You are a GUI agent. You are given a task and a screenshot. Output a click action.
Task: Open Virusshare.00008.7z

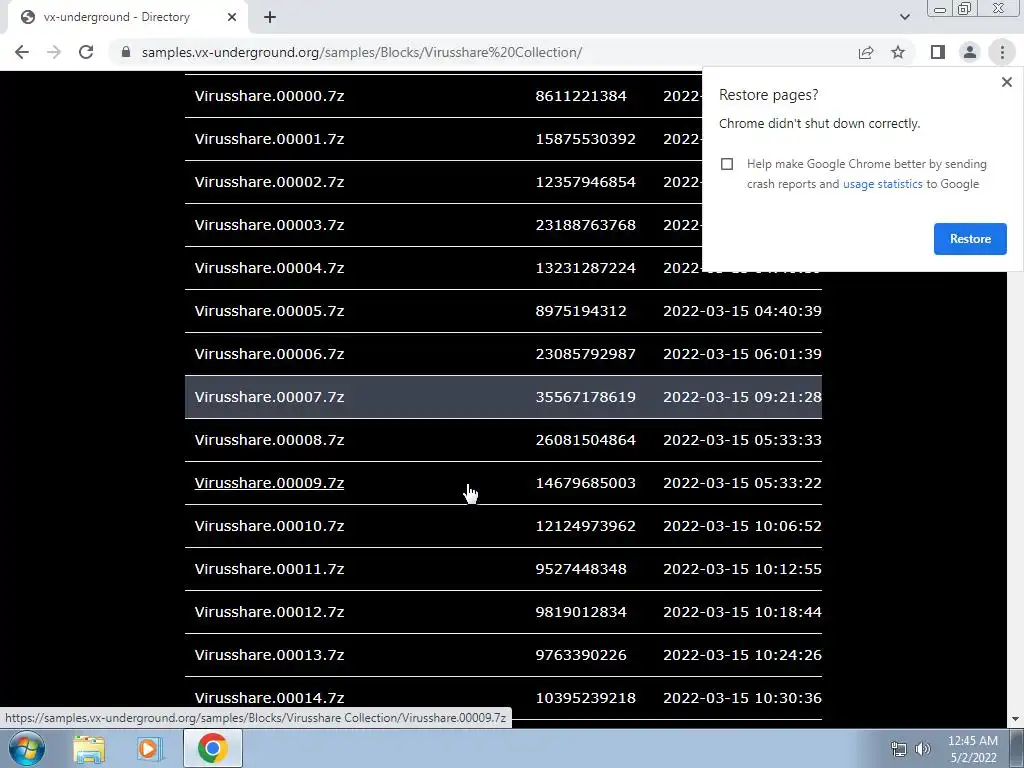pyautogui.click(x=269, y=440)
